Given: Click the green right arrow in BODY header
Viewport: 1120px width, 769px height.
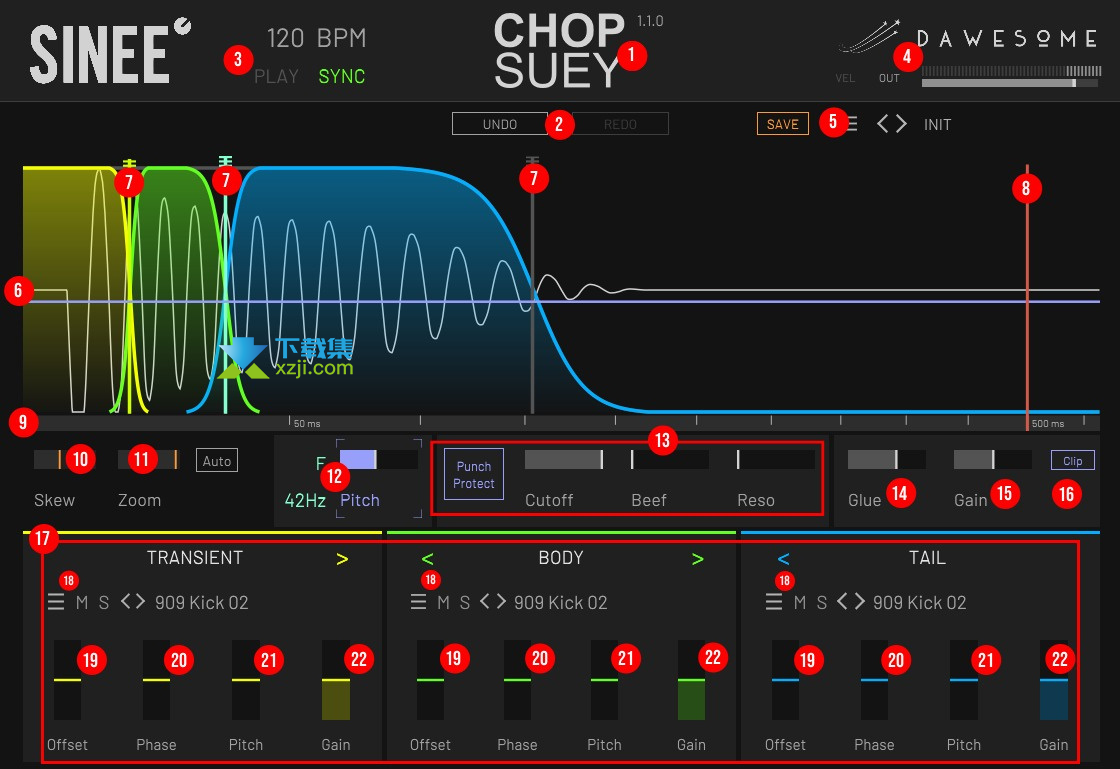Looking at the screenshot, I should tap(698, 559).
